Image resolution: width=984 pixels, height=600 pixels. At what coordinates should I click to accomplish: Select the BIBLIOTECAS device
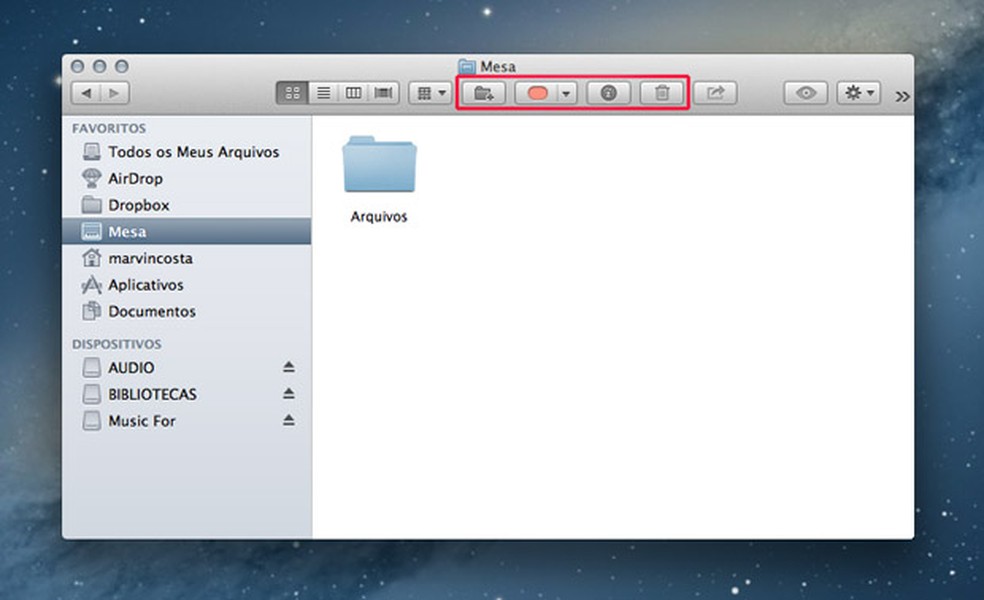pyautogui.click(x=186, y=394)
